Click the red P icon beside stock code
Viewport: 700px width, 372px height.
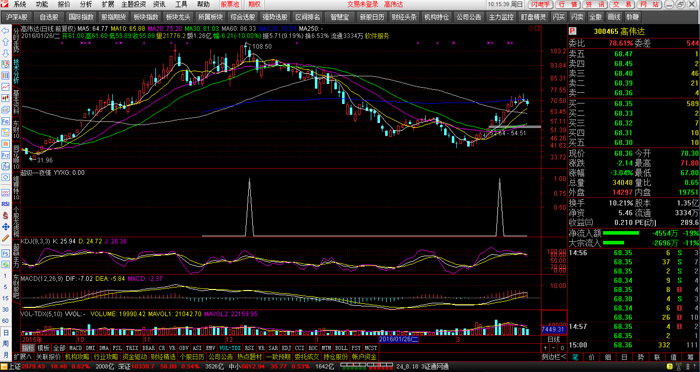coord(572,32)
